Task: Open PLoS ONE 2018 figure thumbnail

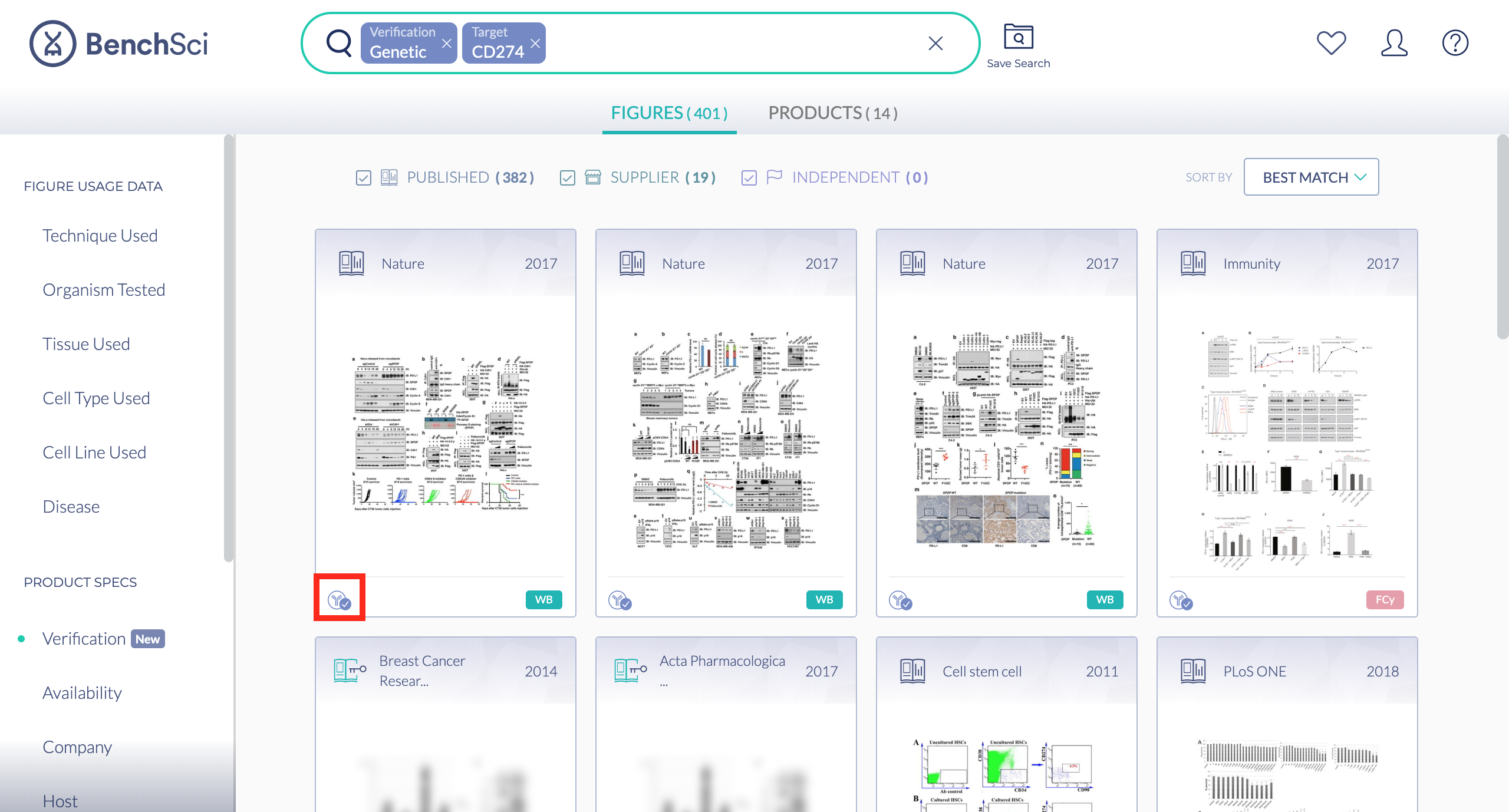Action: tap(1287, 774)
